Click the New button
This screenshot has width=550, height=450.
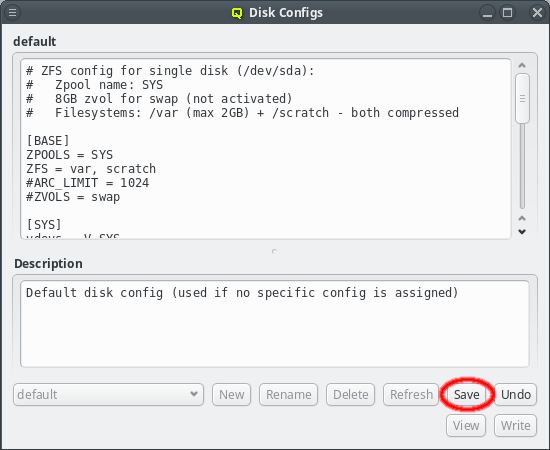[232, 395]
